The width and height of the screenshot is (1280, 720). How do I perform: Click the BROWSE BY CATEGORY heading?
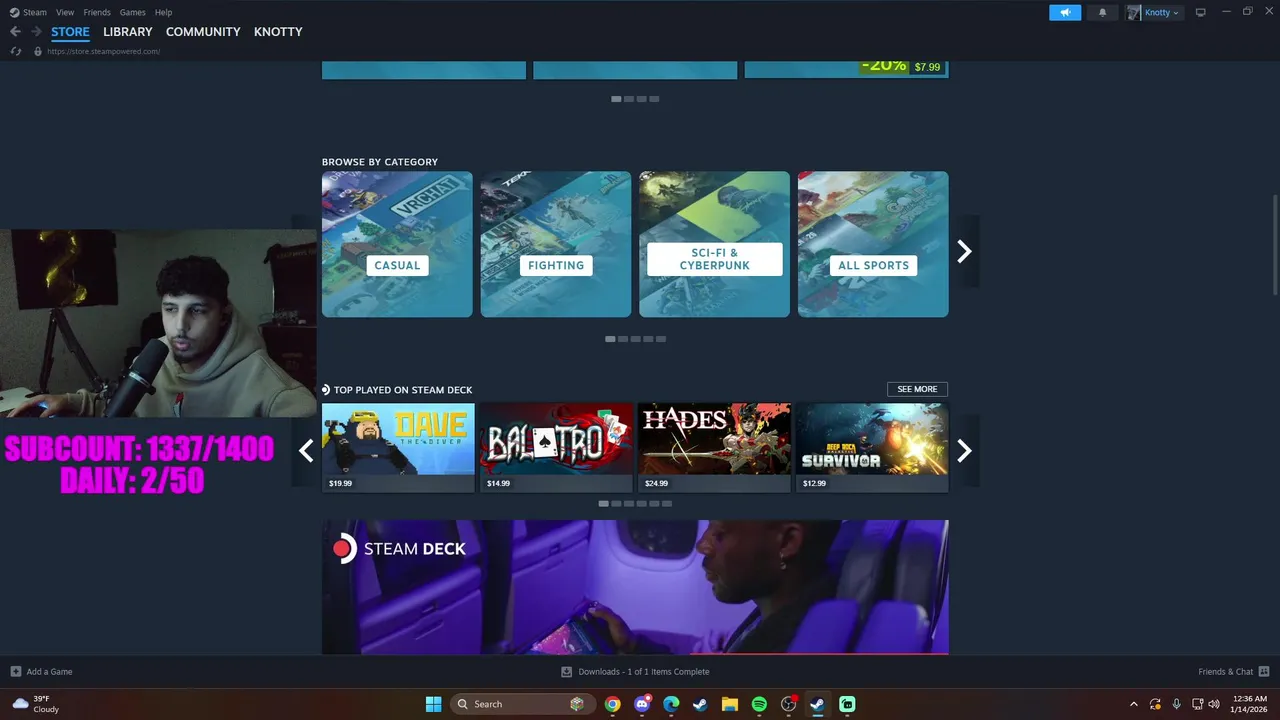[x=380, y=162]
